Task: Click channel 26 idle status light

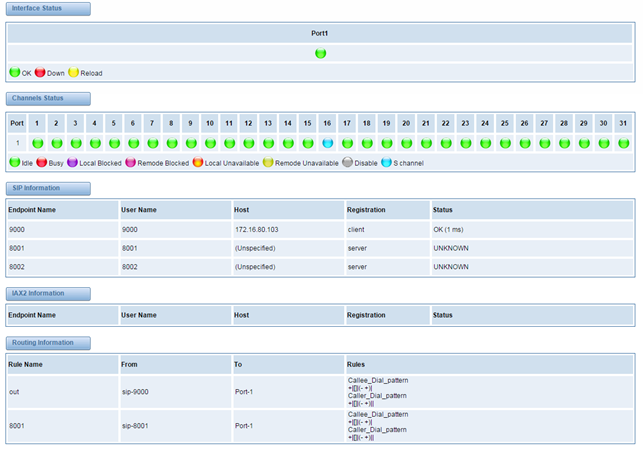Action: pos(525,143)
